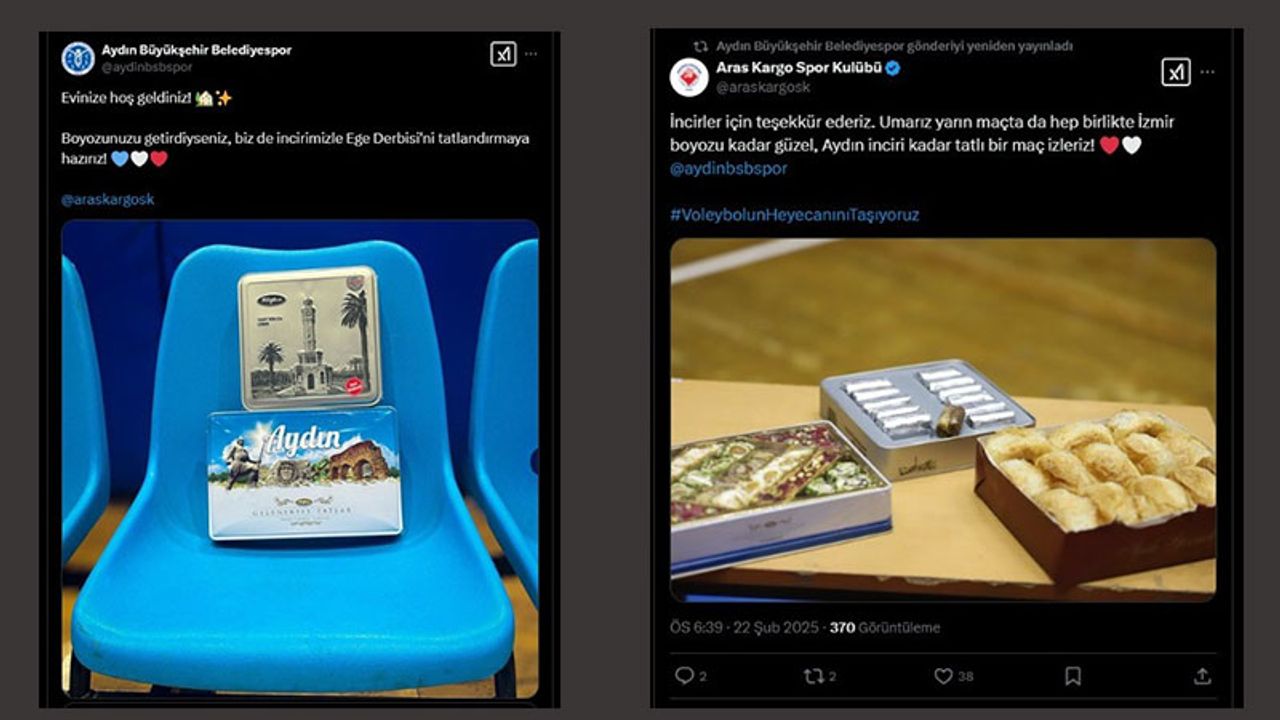Open the #VoleybolunHeyecanınıTaşıyoruz hashtag
The height and width of the screenshot is (720, 1280).
794,214
